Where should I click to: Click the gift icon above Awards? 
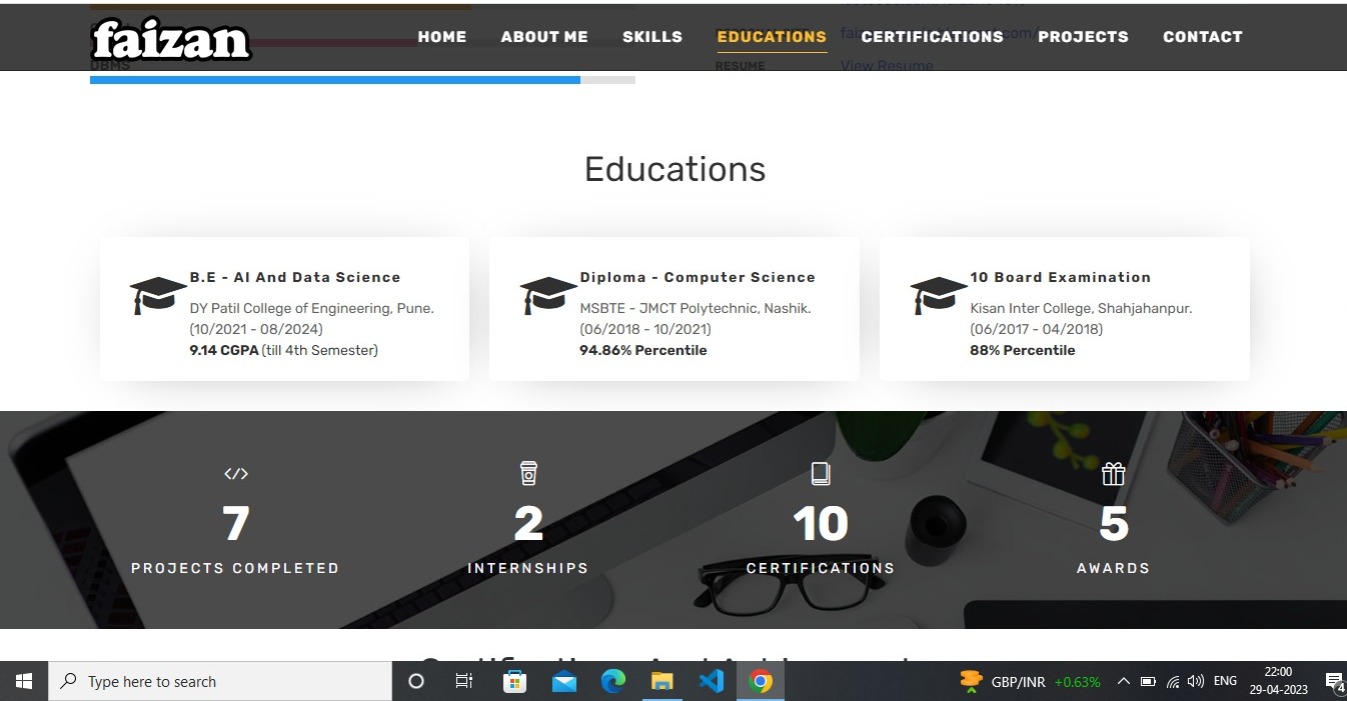tap(1113, 473)
